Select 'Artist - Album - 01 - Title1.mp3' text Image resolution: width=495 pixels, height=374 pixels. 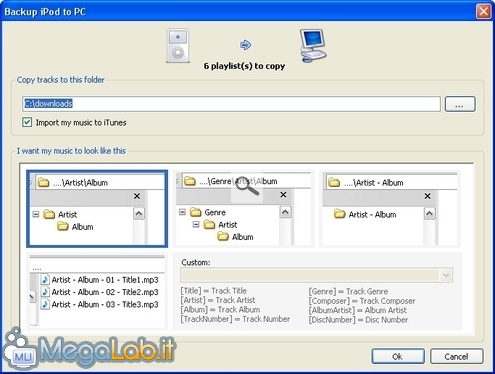105,280
